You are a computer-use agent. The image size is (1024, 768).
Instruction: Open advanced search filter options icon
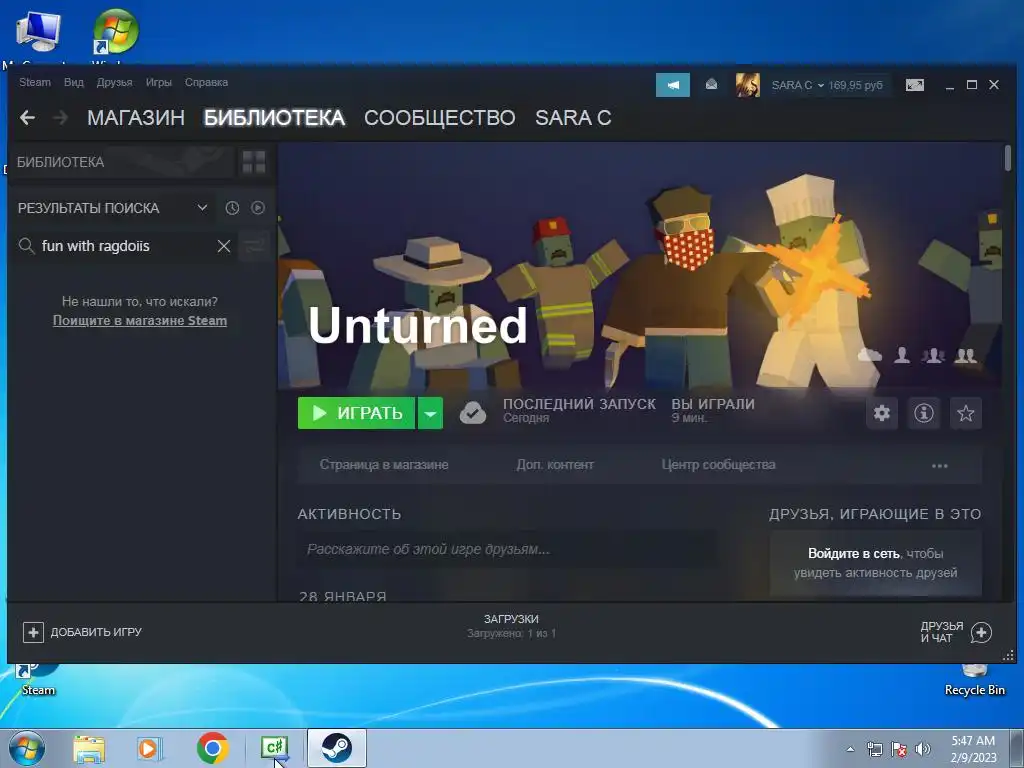(254, 246)
